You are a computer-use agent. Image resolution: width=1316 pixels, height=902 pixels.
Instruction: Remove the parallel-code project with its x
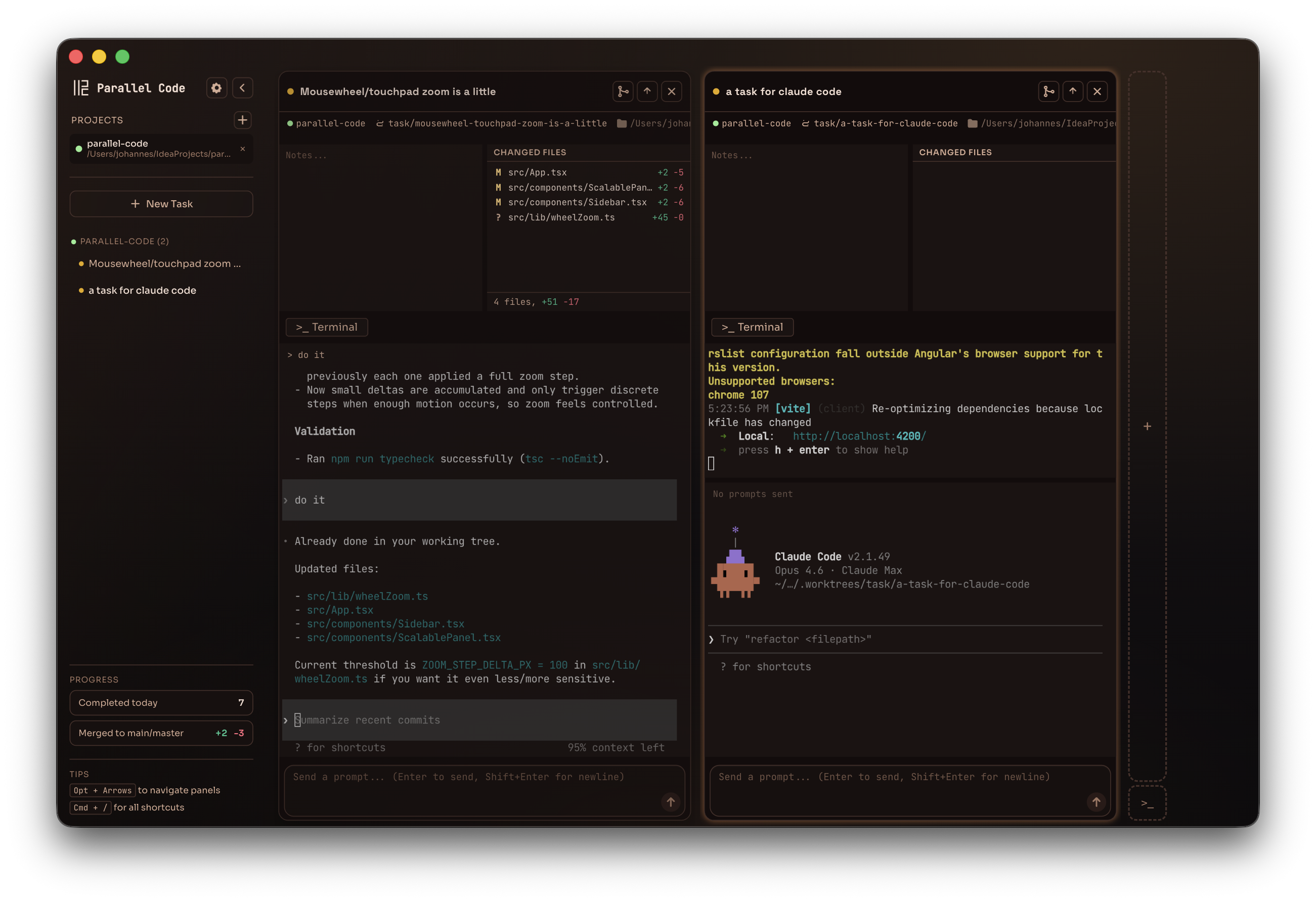coord(242,149)
